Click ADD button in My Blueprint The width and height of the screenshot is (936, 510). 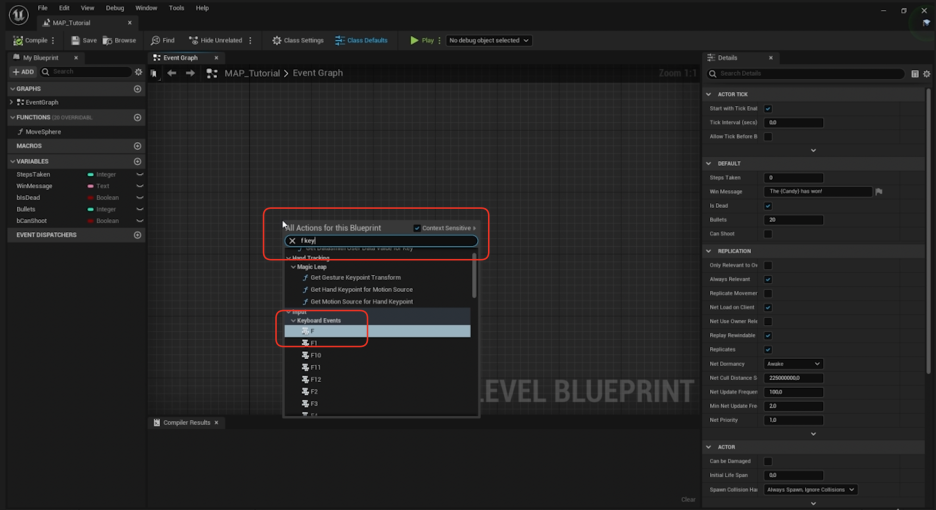(x=23, y=72)
